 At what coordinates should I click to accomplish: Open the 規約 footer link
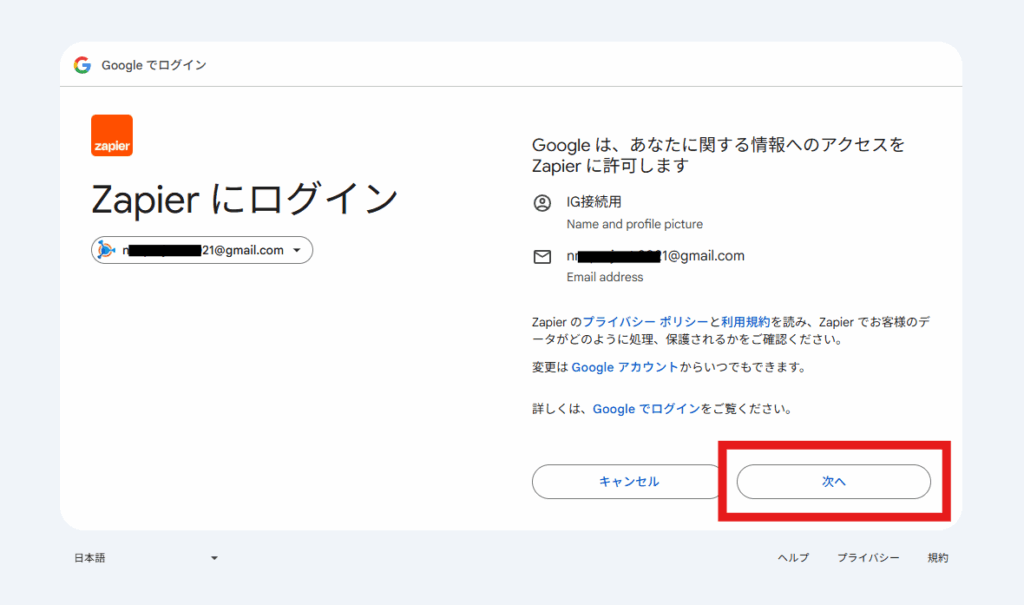click(938, 558)
